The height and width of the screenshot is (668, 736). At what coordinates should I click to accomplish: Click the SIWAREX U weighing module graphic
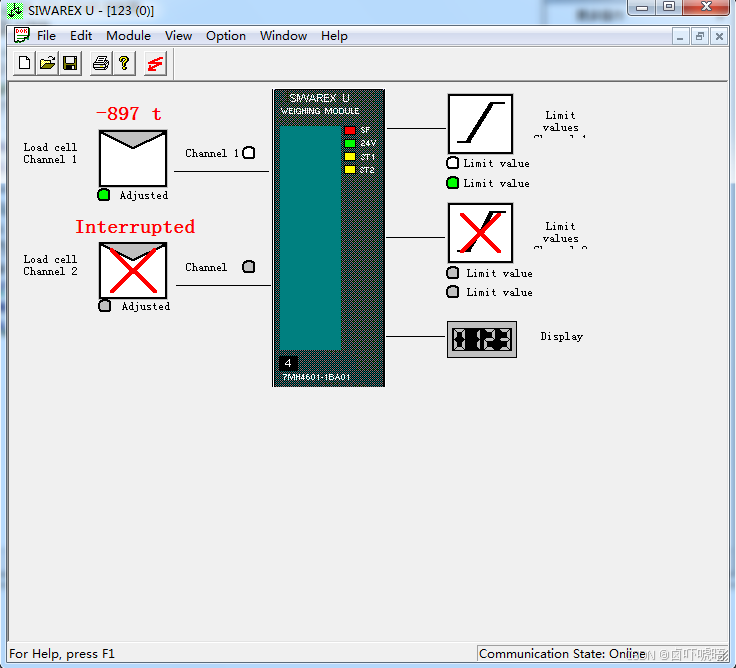tap(329, 238)
